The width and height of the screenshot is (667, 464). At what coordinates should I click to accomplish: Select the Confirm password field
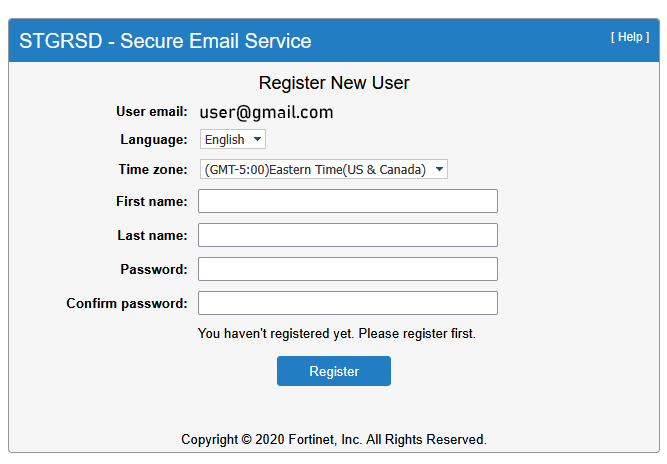[x=347, y=303]
